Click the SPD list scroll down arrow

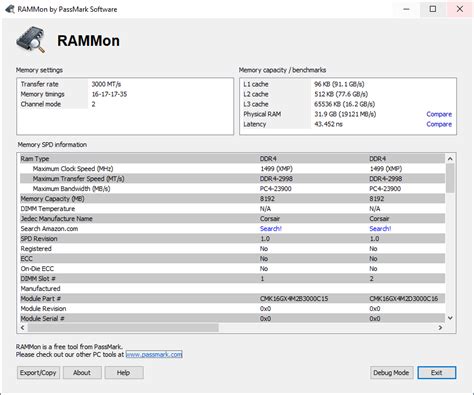coord(450,318)
